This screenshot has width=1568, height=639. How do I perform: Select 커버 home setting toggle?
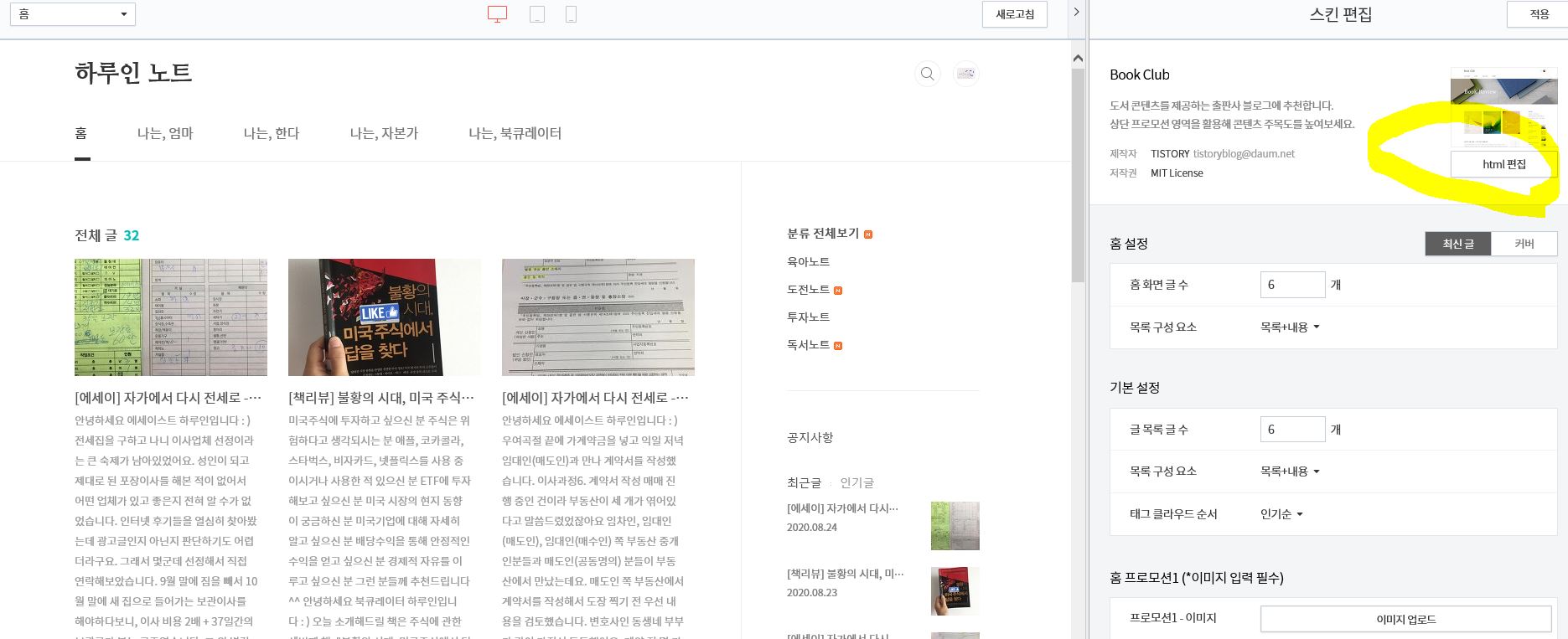[1524, 244]
